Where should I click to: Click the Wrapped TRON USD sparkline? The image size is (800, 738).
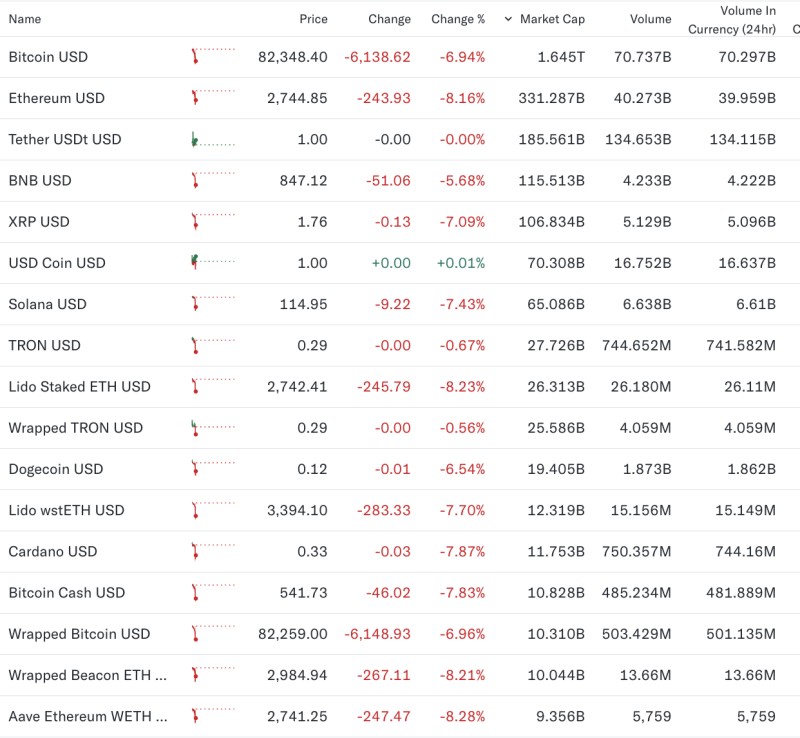pyautogui.click(x=210, y=428)
